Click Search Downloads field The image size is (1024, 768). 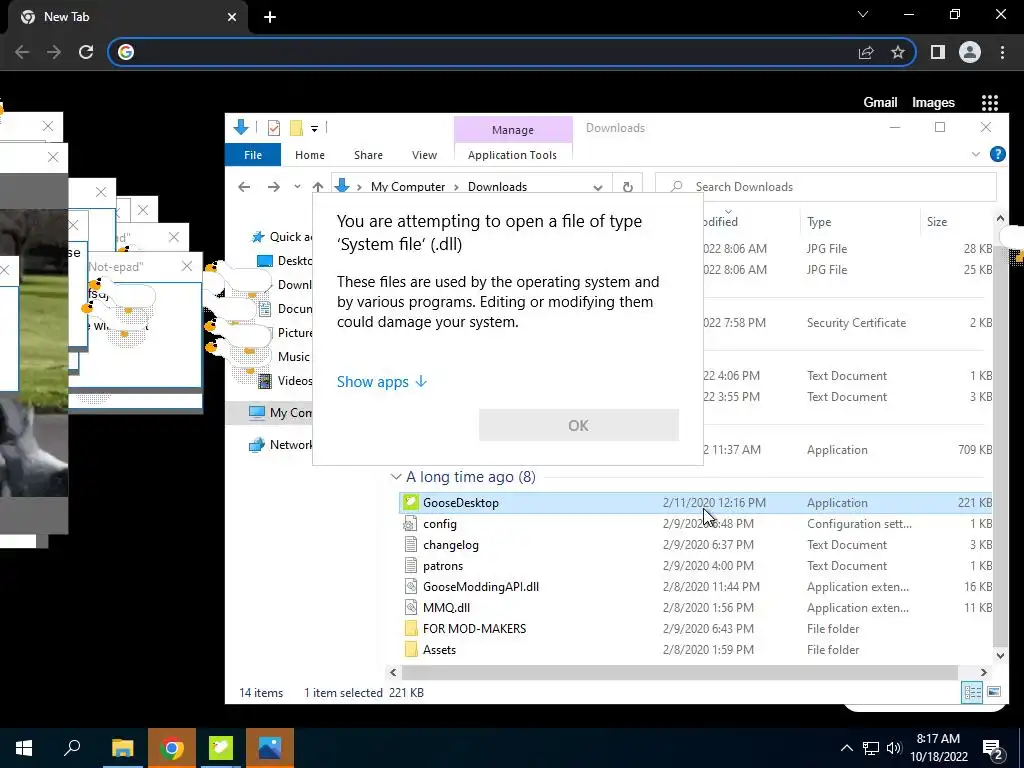[x=825, y=187]
